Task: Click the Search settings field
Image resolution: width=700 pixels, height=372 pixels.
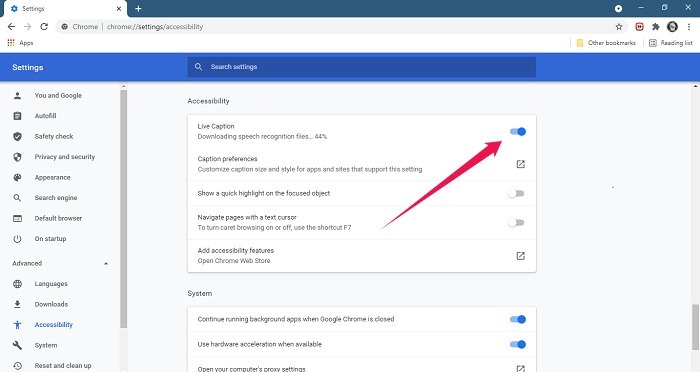Action: [x=362, y=67]
